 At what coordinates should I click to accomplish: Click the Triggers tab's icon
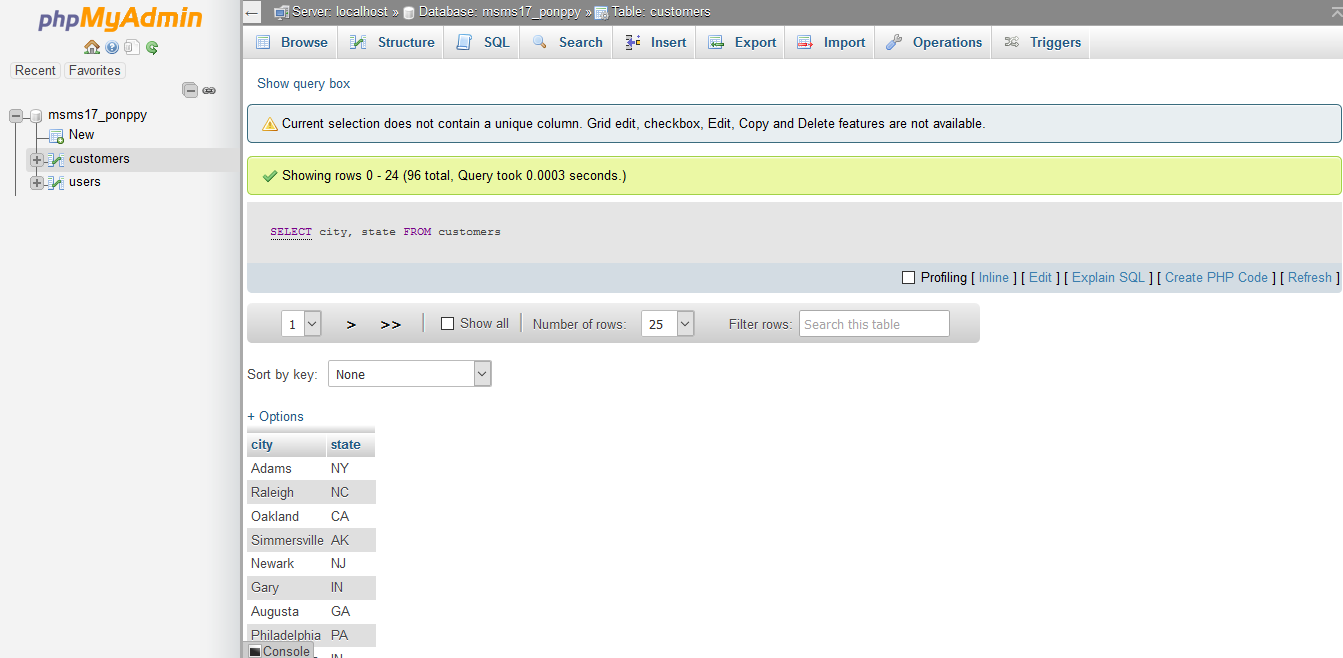point(1012,42)
